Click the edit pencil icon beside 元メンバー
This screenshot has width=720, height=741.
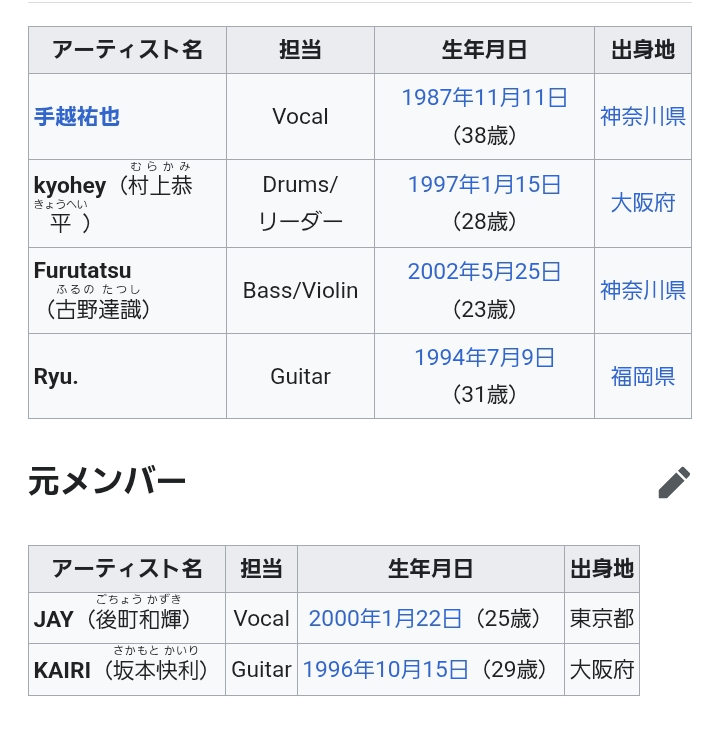674,482
